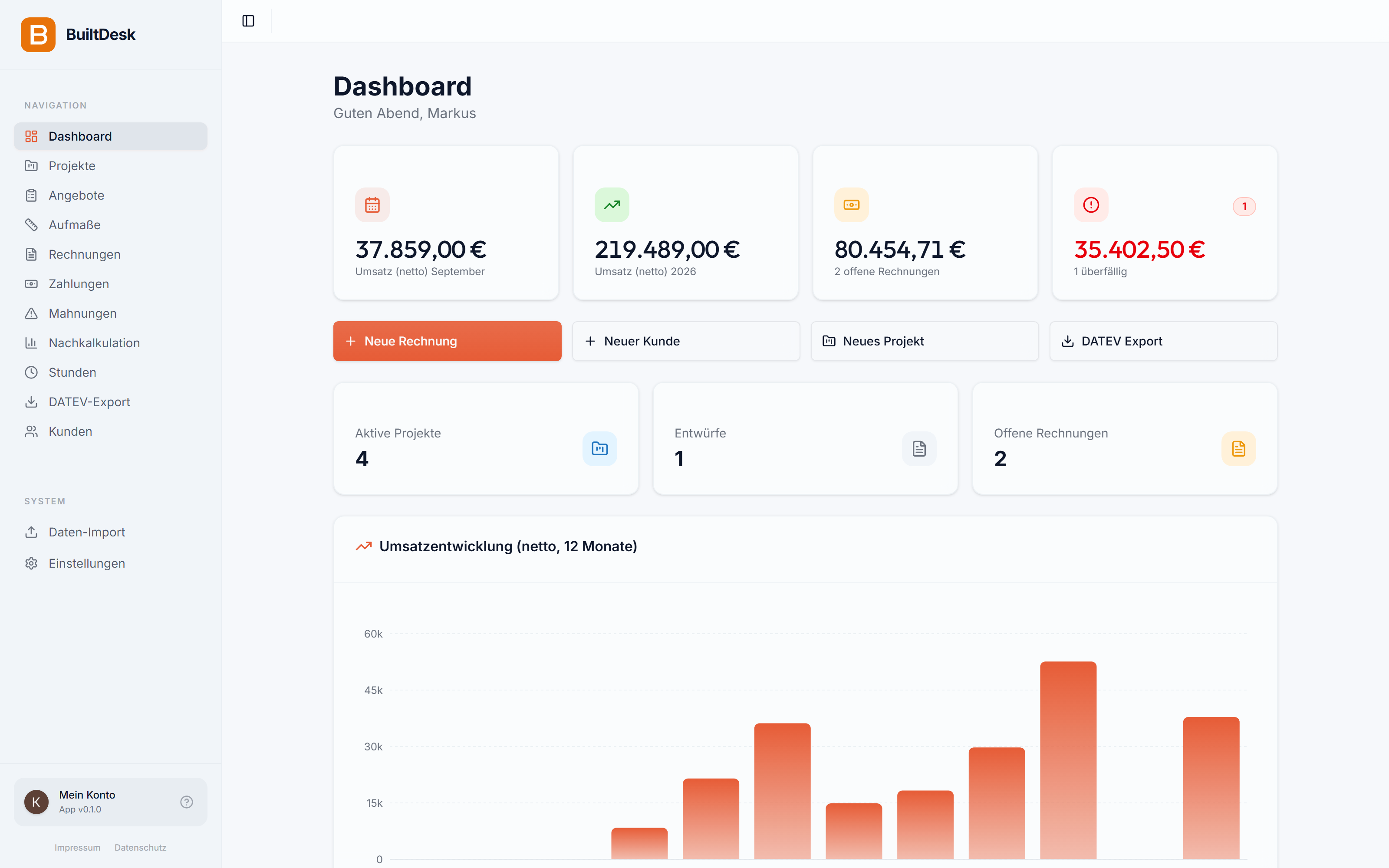Click the 60k axis label in chart
Viewport: 1389px width, 868px height.
(x=373, y=634)
